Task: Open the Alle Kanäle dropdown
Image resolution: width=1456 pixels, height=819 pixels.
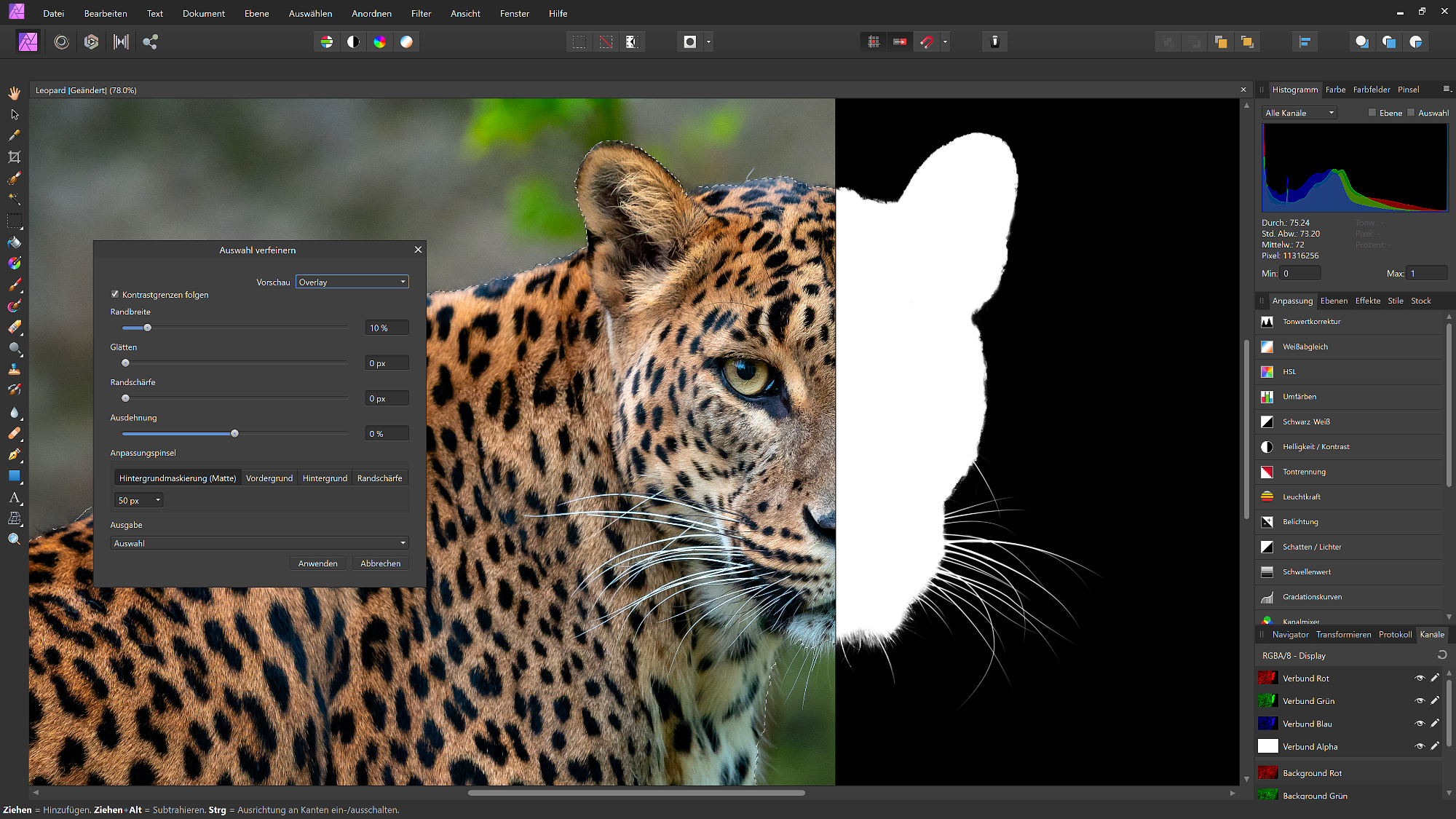Action: point(1299,113)
